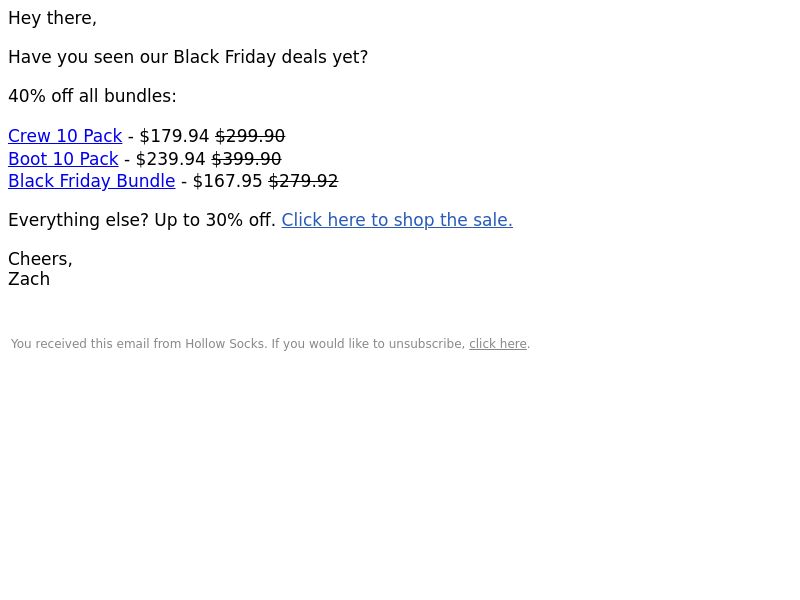Click the 'Have you seen our Black Friday deals' line
The height and width of the screenshot is (600, 800).
(188, 57)
